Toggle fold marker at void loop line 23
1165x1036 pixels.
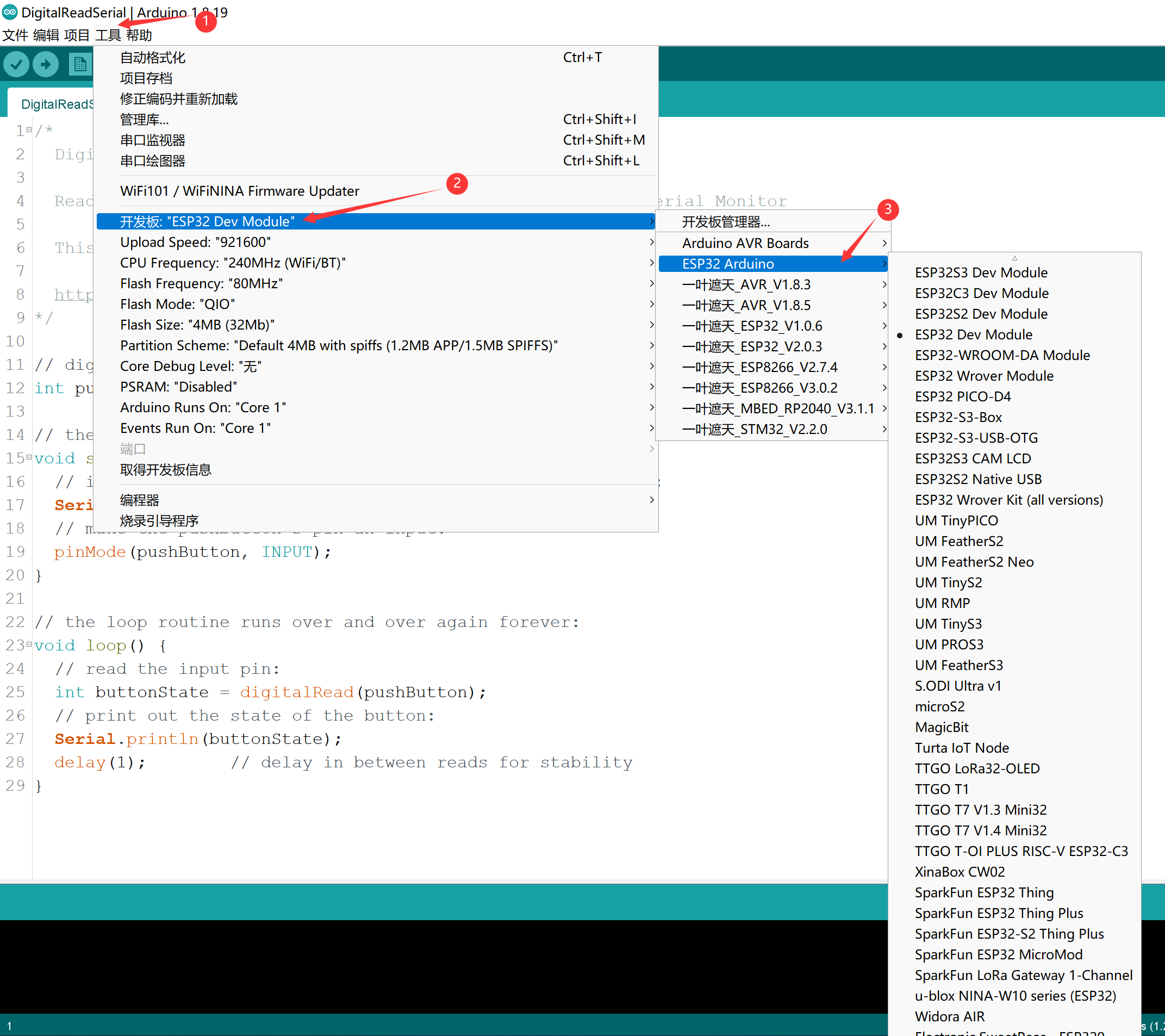(28, 645)
